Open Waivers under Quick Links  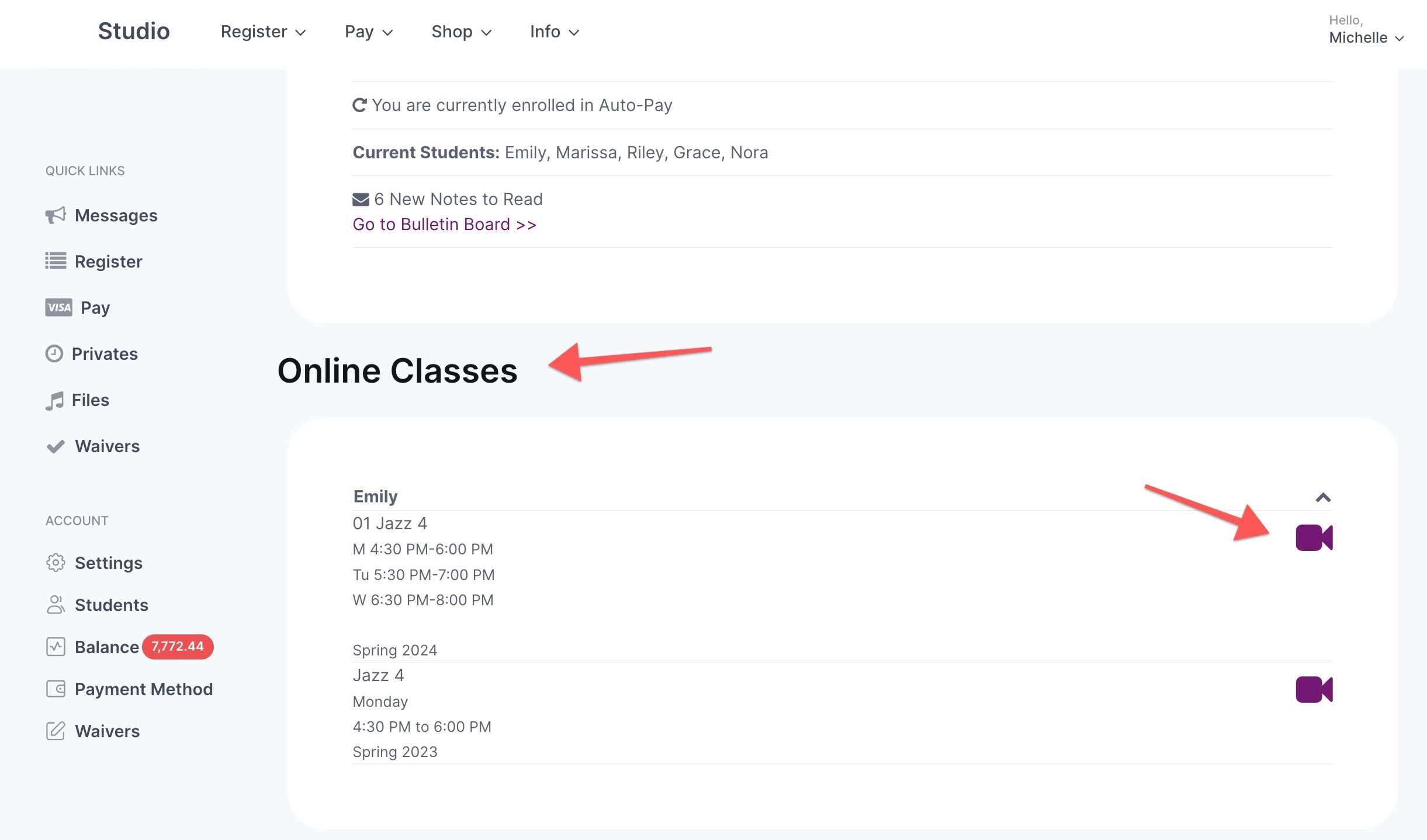107,446
